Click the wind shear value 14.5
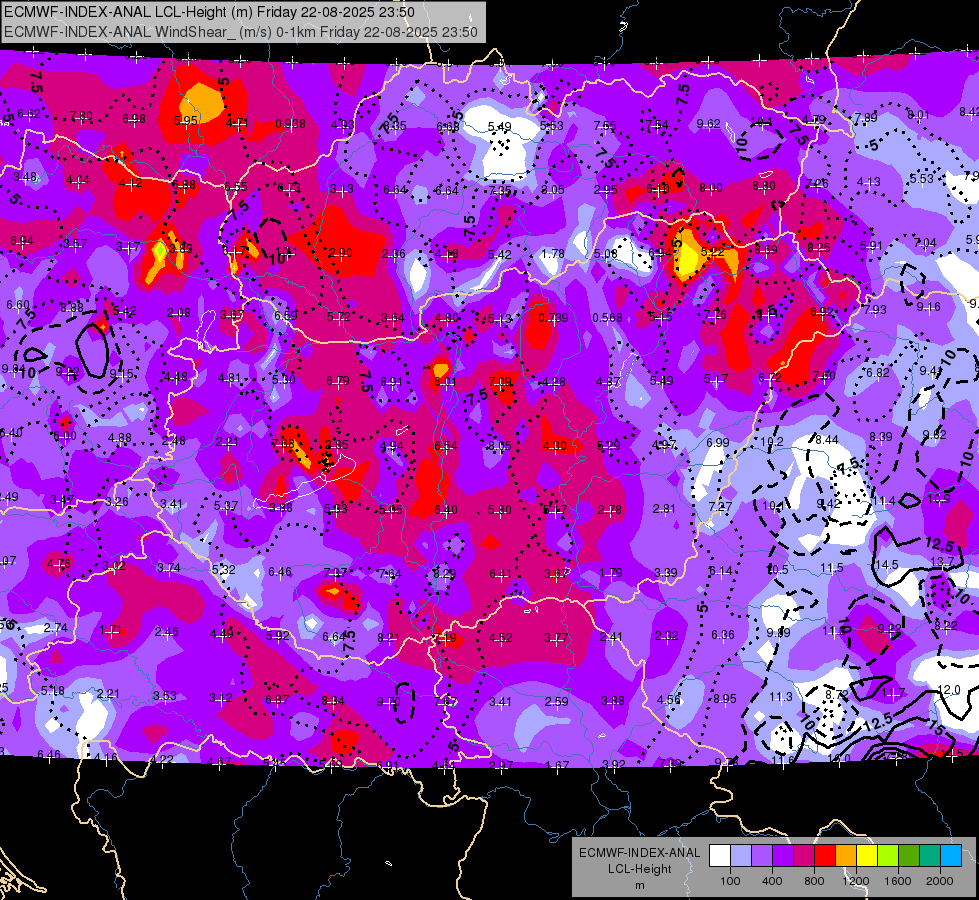 tap(887, 565)
